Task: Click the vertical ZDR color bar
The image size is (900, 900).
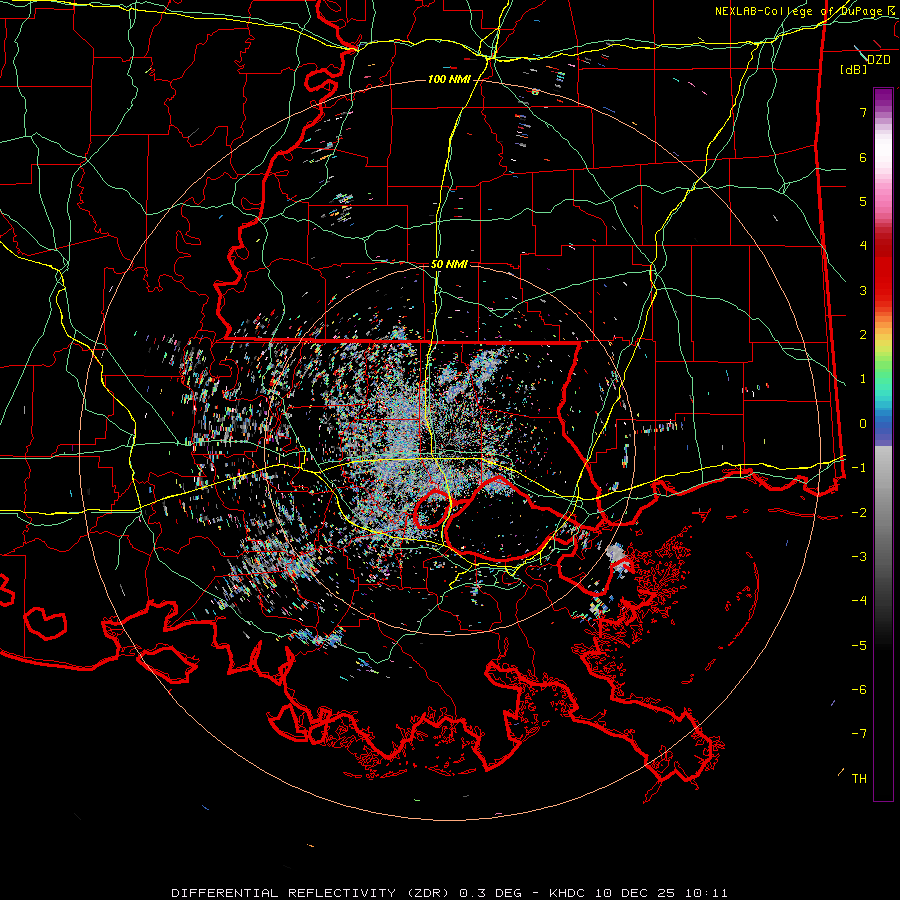Action: click(x=883, y=445)
